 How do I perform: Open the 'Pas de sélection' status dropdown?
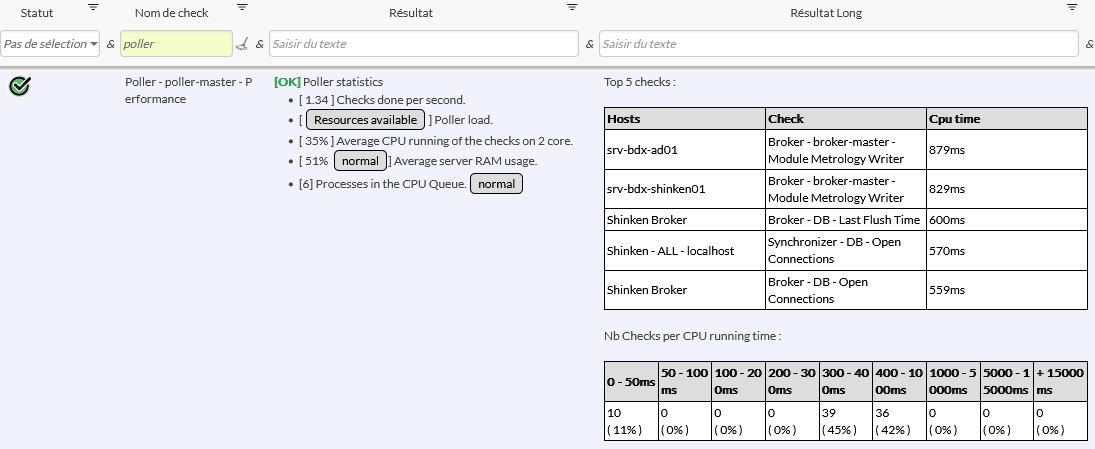tap(51, 44)
